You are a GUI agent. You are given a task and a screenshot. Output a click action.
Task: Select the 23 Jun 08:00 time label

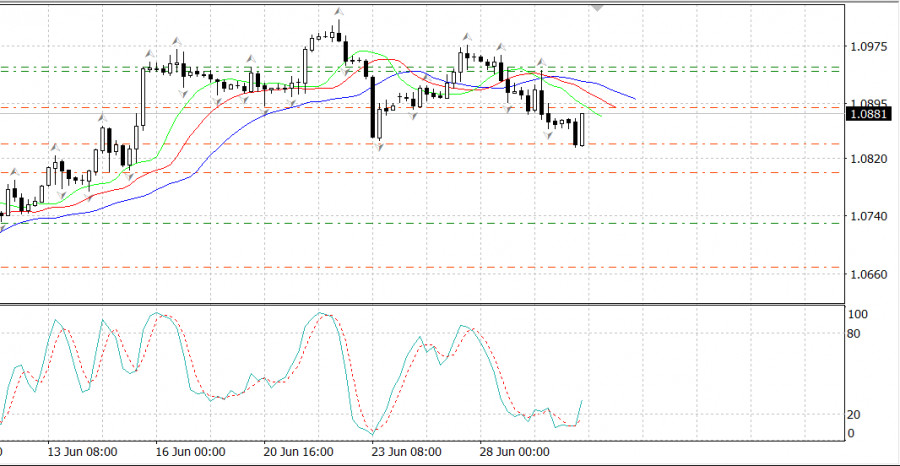pyautogui.click(x=404, y=452)
